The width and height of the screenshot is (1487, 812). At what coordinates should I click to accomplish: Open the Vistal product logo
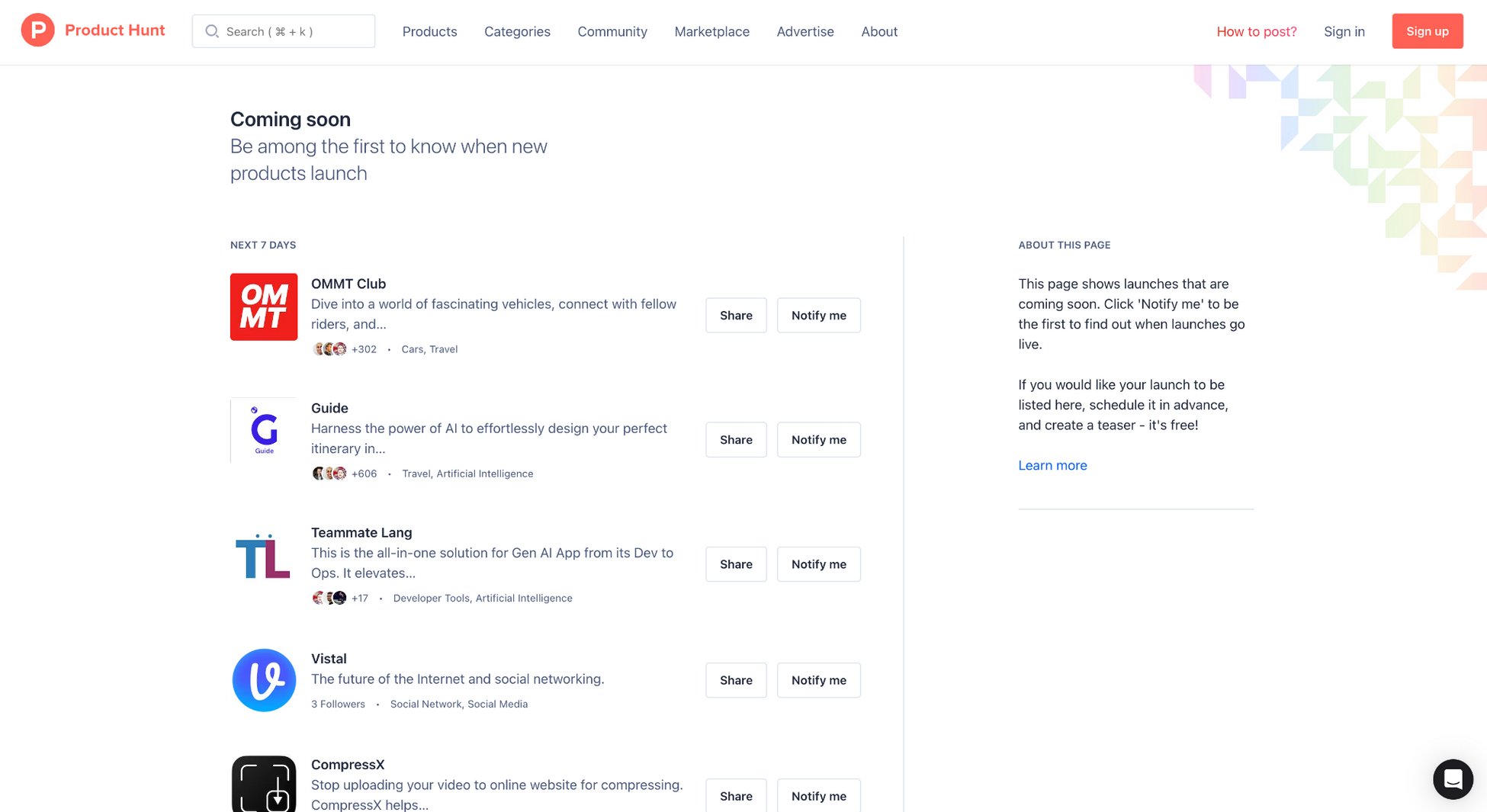click(264, 680)
